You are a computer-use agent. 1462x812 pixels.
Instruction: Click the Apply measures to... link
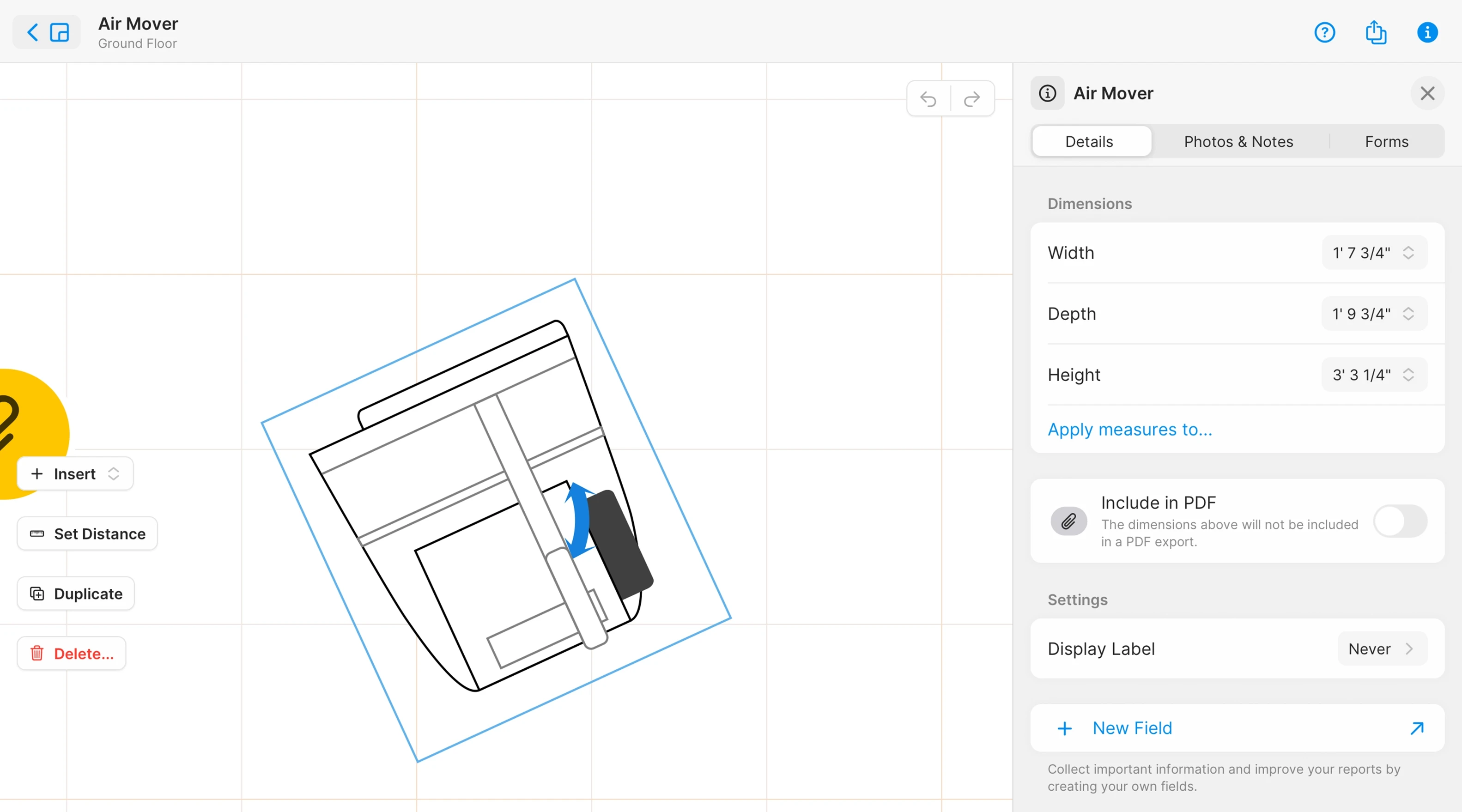pyautogui.click(x=1129, y=430)
